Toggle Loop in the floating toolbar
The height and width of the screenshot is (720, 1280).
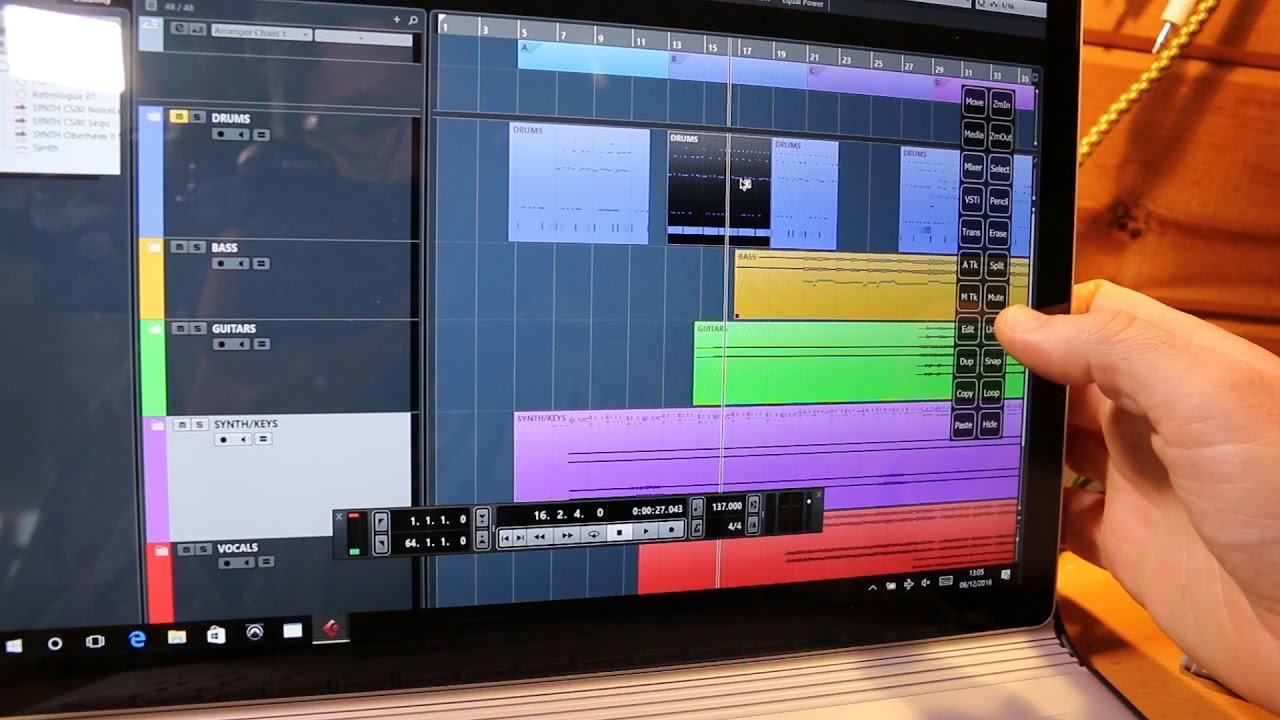coord(992,393)
